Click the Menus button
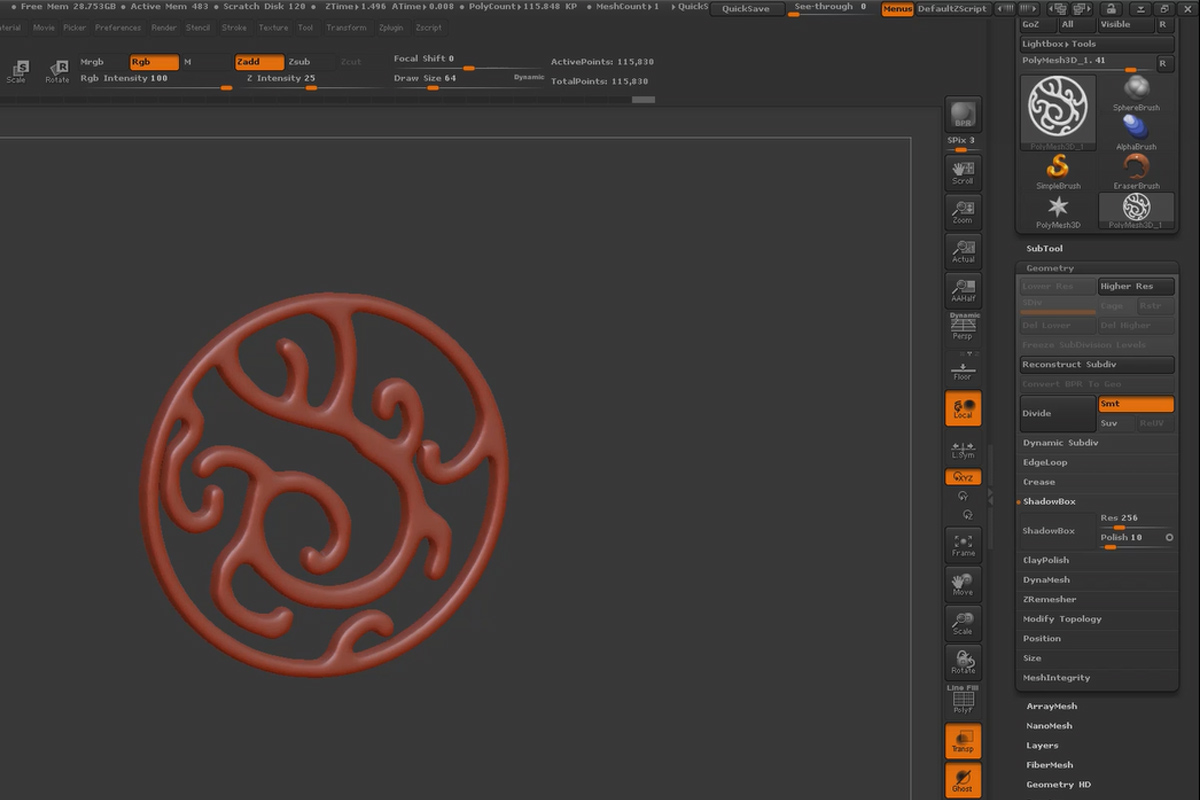The height and width of the screenshot is (800, 1200). tap(897, 9)
